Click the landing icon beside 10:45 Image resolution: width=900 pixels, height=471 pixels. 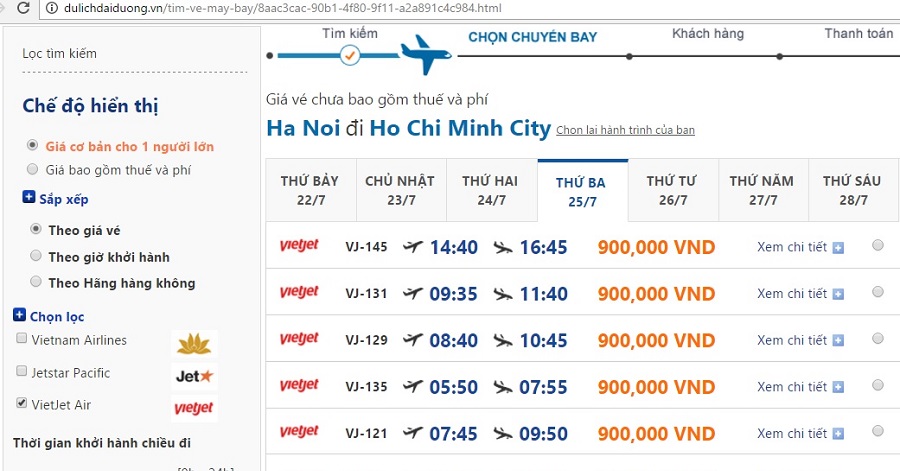coord(502,340)
